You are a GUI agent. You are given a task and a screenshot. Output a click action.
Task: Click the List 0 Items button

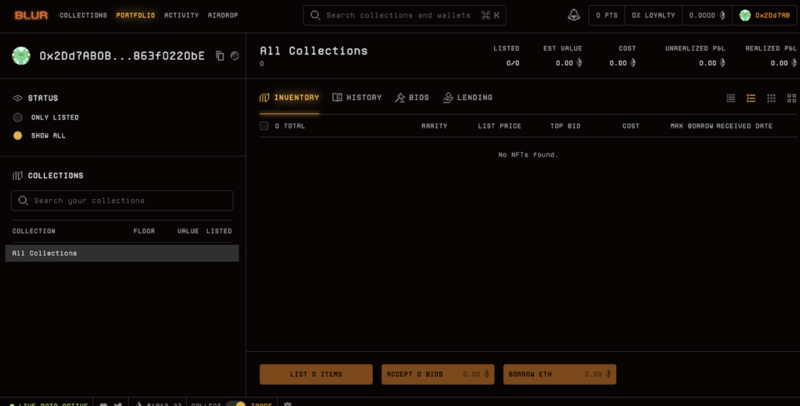pos(316,374)
